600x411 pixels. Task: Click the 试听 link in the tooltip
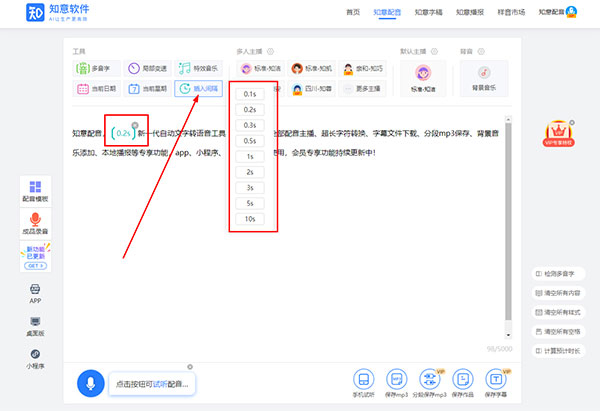click(160, 384)
